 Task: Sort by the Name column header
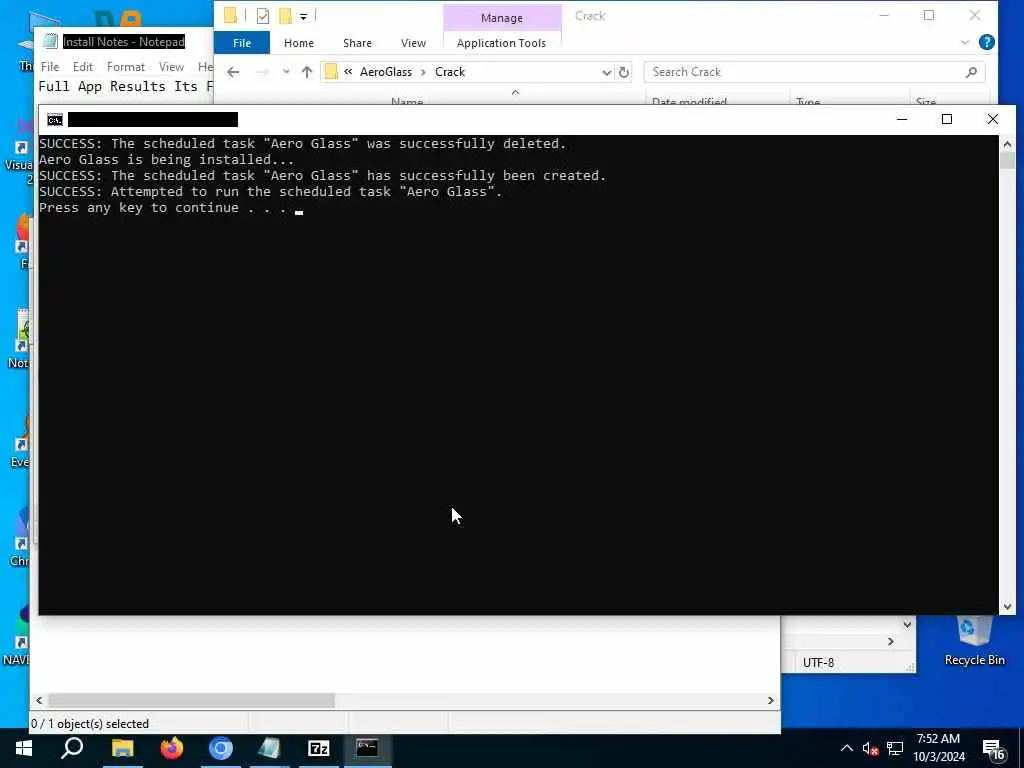(x=407, y=101)
